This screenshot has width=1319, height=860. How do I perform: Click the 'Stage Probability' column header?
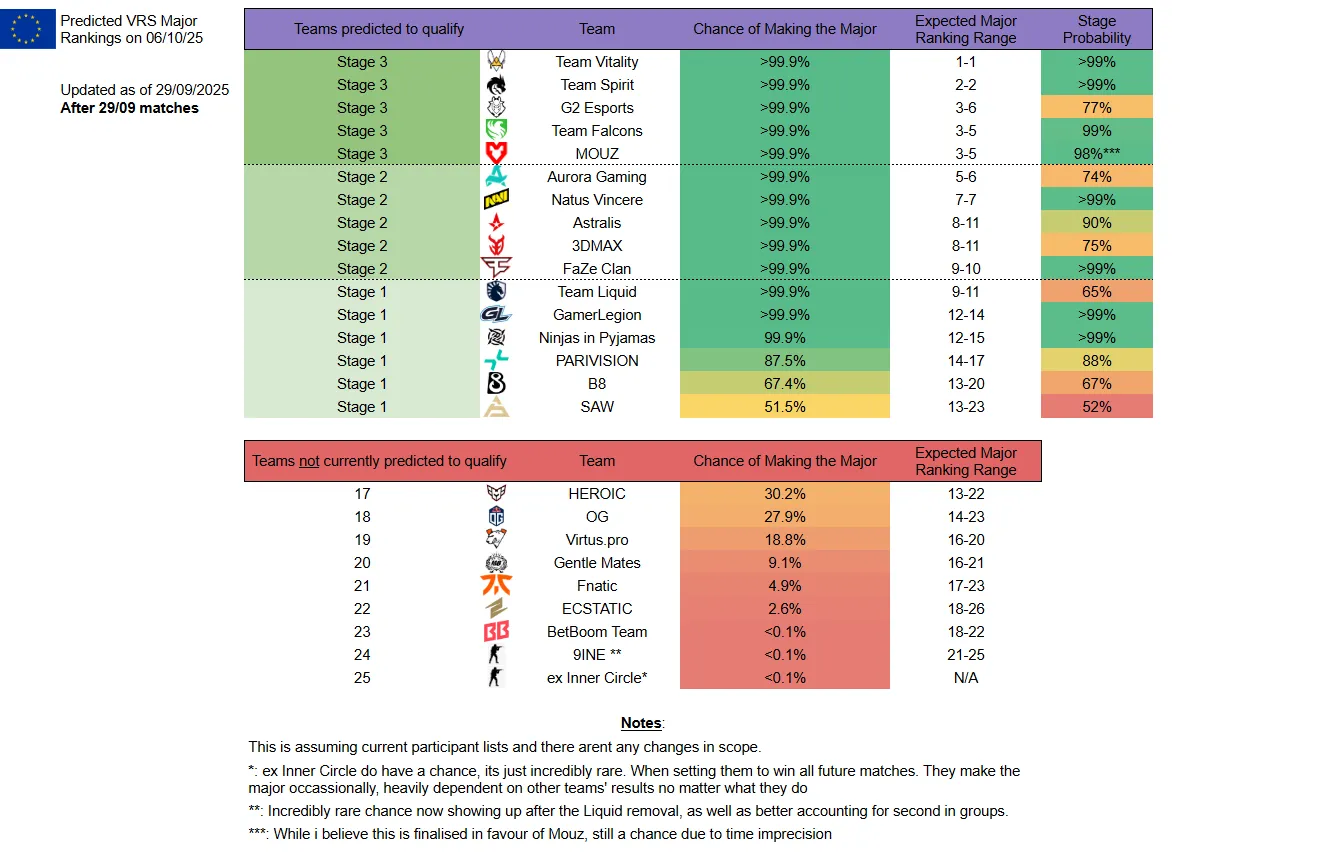(1096, 29)
